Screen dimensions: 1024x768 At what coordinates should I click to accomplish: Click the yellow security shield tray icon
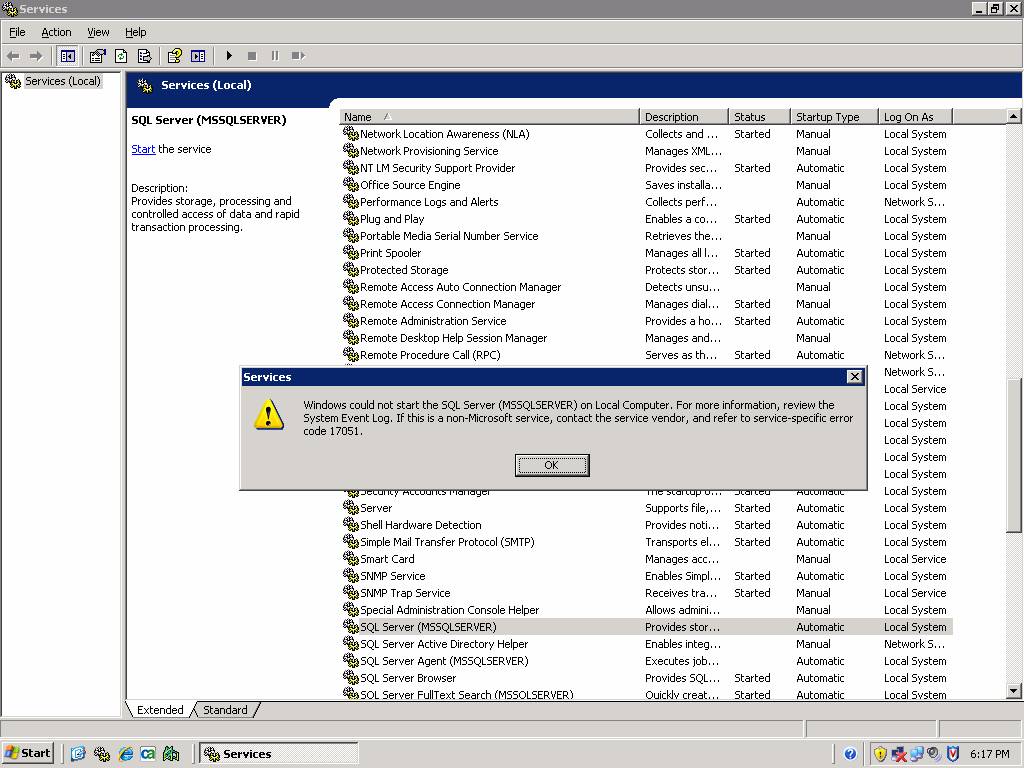880,754
